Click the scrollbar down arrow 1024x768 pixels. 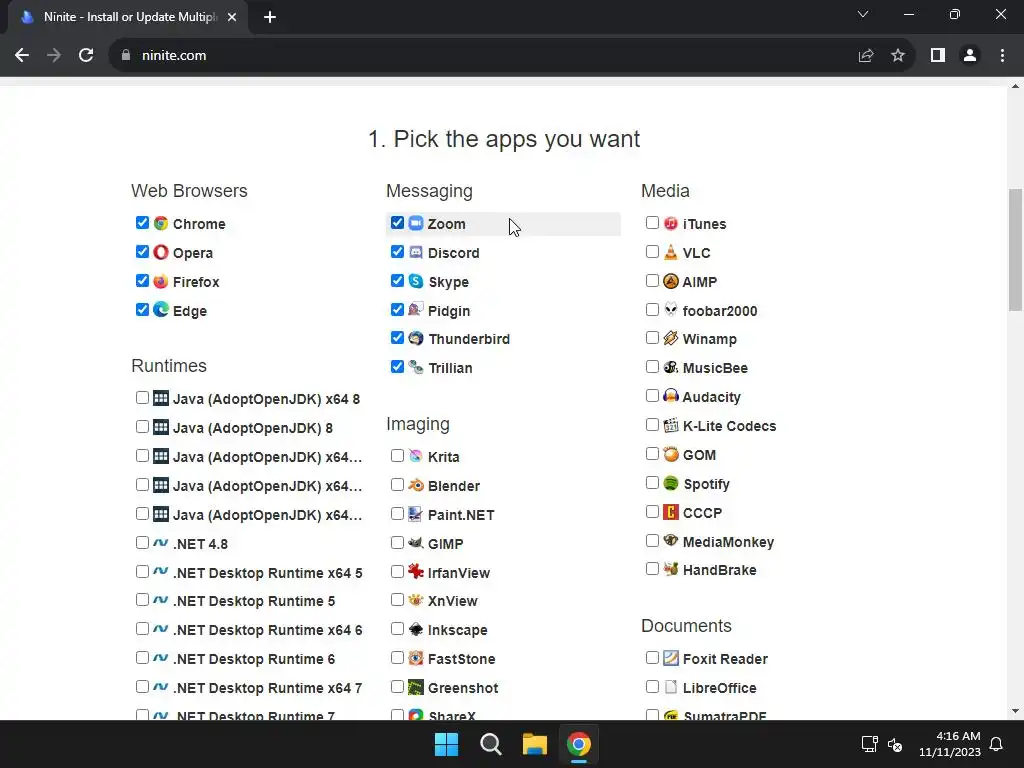[x=1015, y=711]
